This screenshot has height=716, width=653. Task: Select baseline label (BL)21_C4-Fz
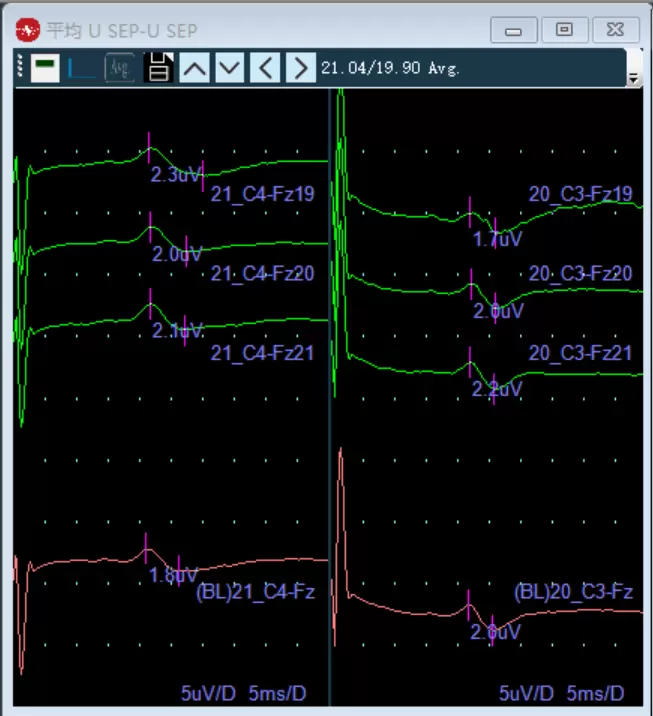pos(255,592)
